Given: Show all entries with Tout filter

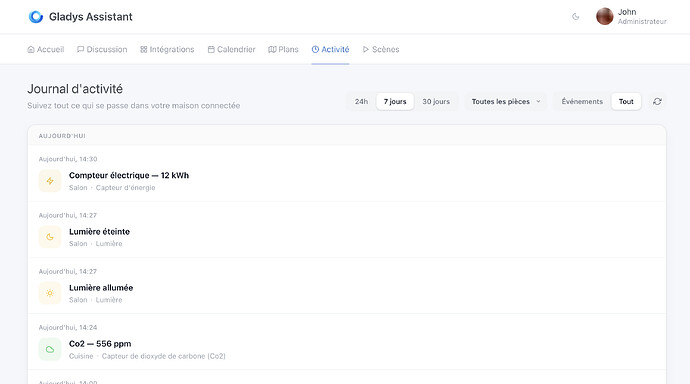Looking at the screenshot, I should (626, 102).
